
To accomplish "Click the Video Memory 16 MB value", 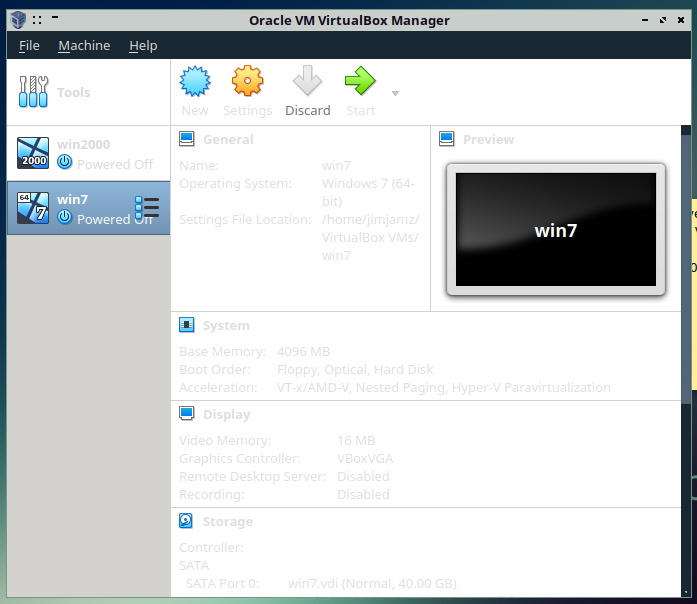I will point(356,440).
